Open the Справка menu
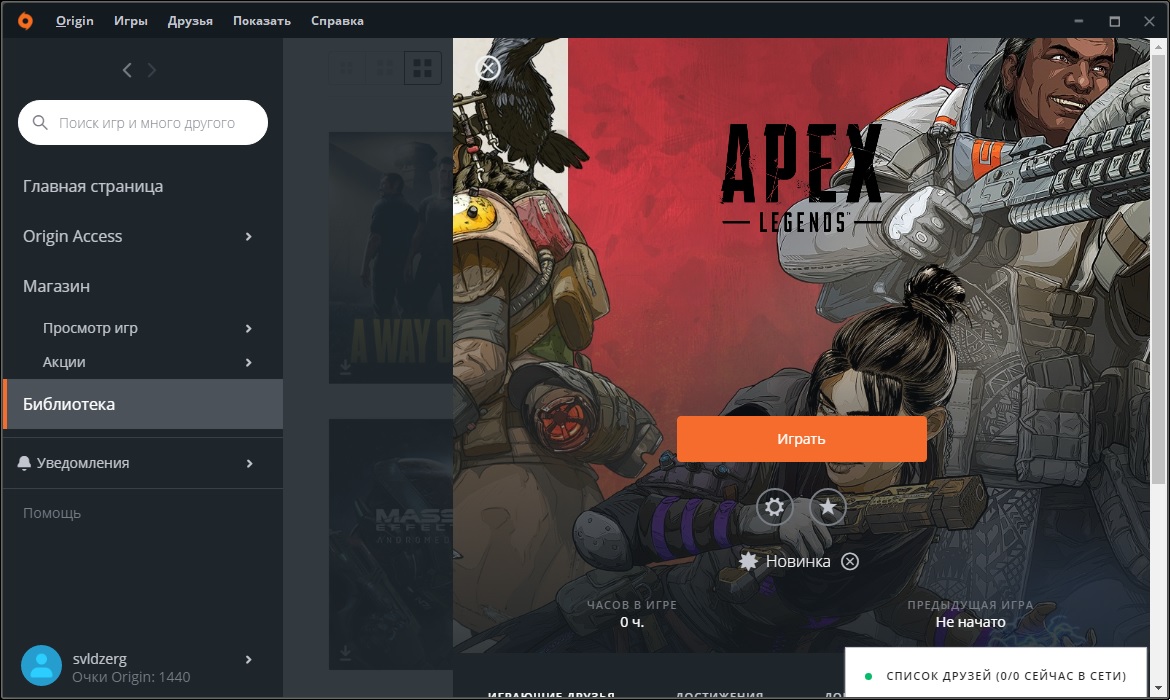Screen dimensions: 1170x700 [337, 21]
